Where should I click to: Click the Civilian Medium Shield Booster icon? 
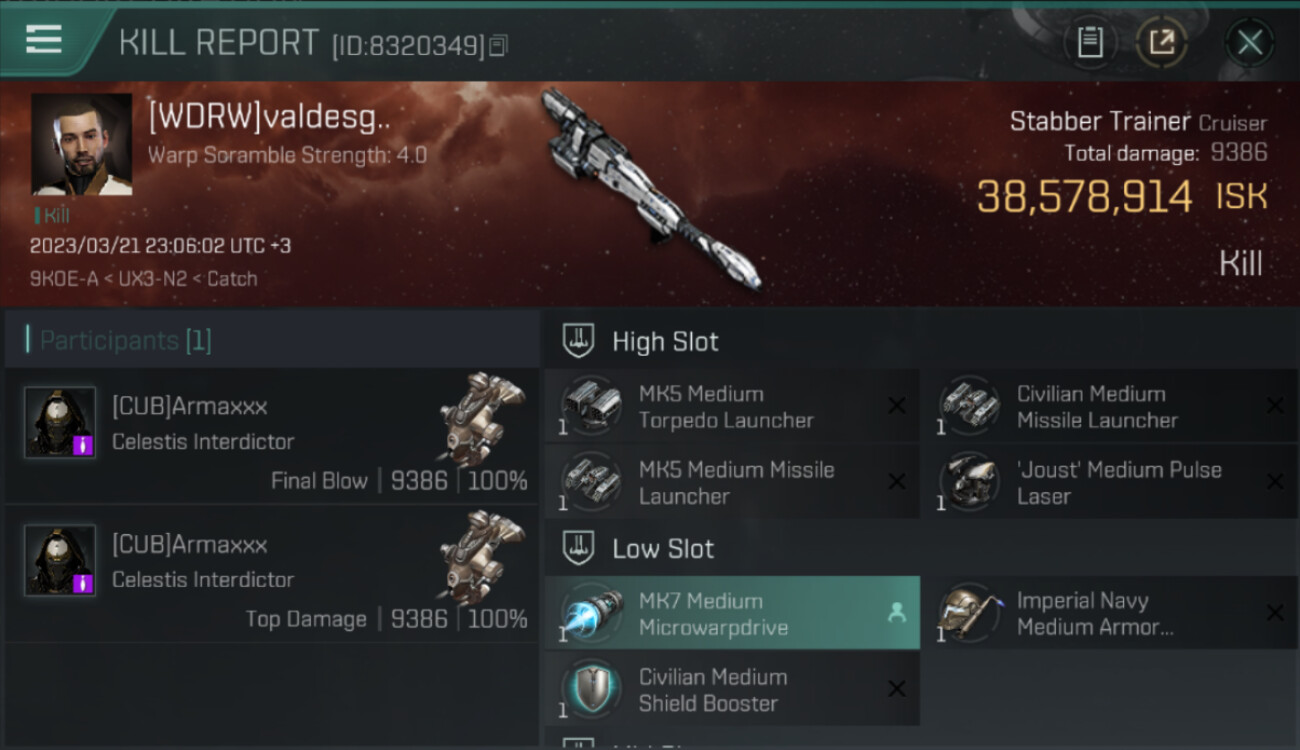(590, 689)
